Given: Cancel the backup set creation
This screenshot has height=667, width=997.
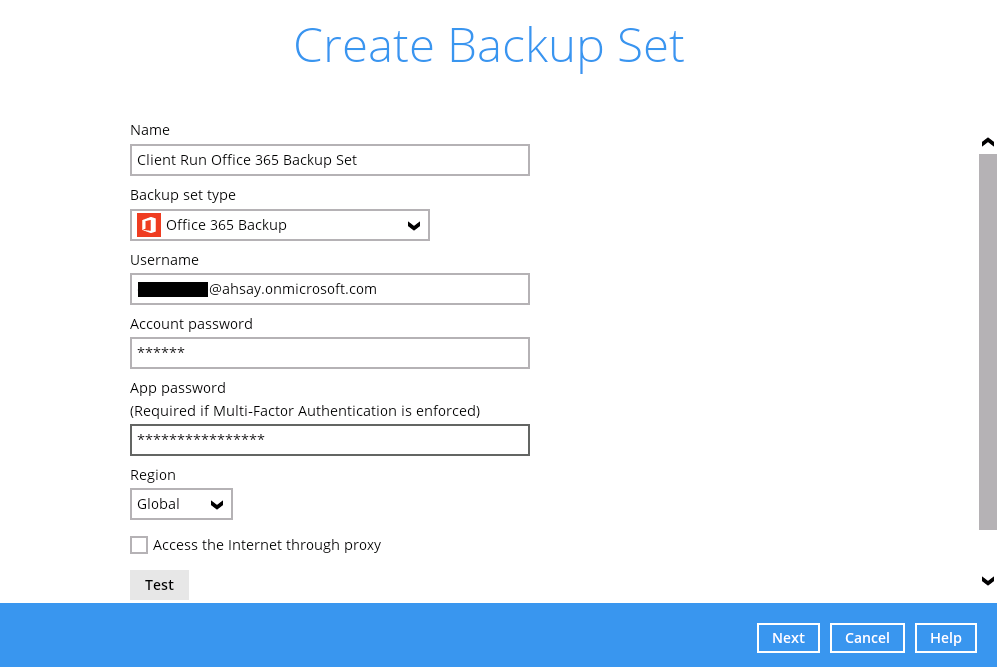Looking at the screenshot, I should click(x=867, y=638).
